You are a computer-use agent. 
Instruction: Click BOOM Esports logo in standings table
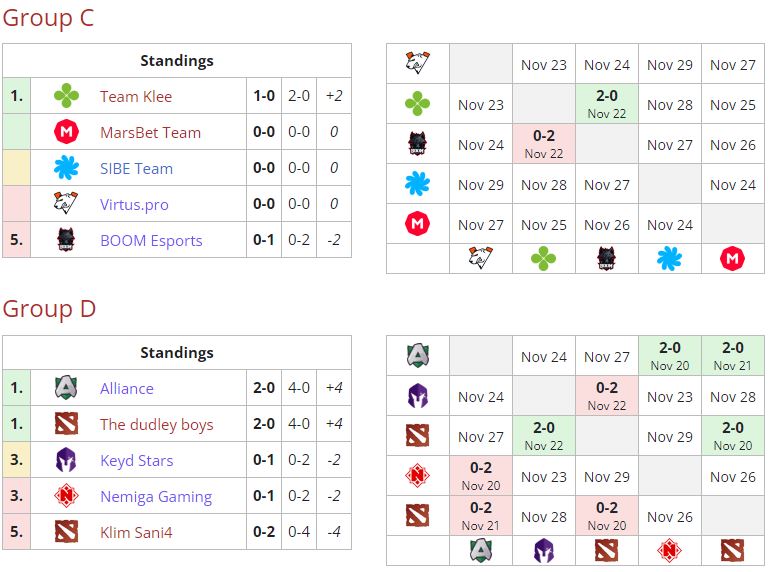coord(66,240)
